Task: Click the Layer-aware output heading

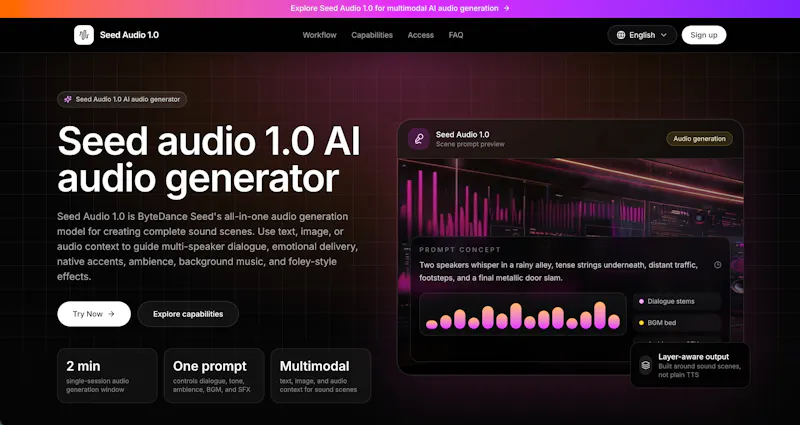Action: pos(693,357)
